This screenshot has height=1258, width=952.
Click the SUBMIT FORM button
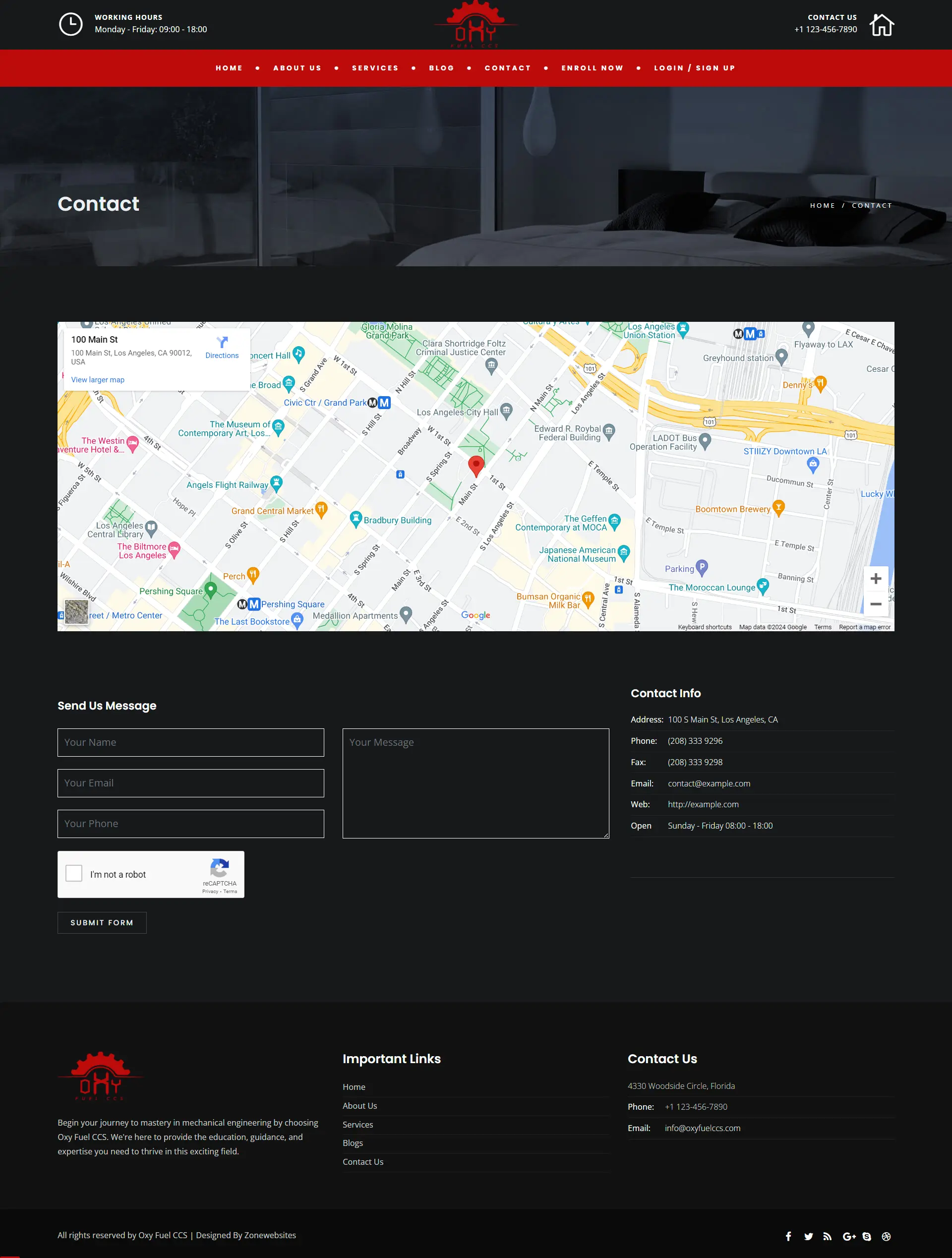click(x=102, y=922)
